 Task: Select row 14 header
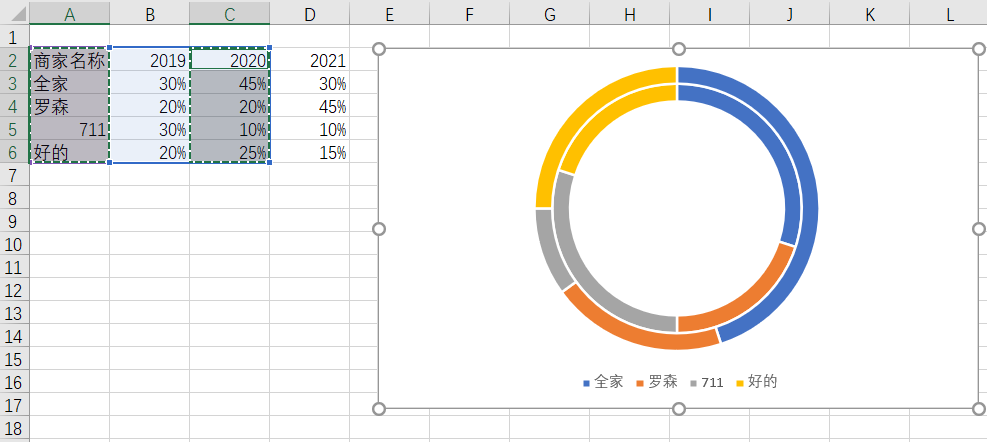click(14, 336)
